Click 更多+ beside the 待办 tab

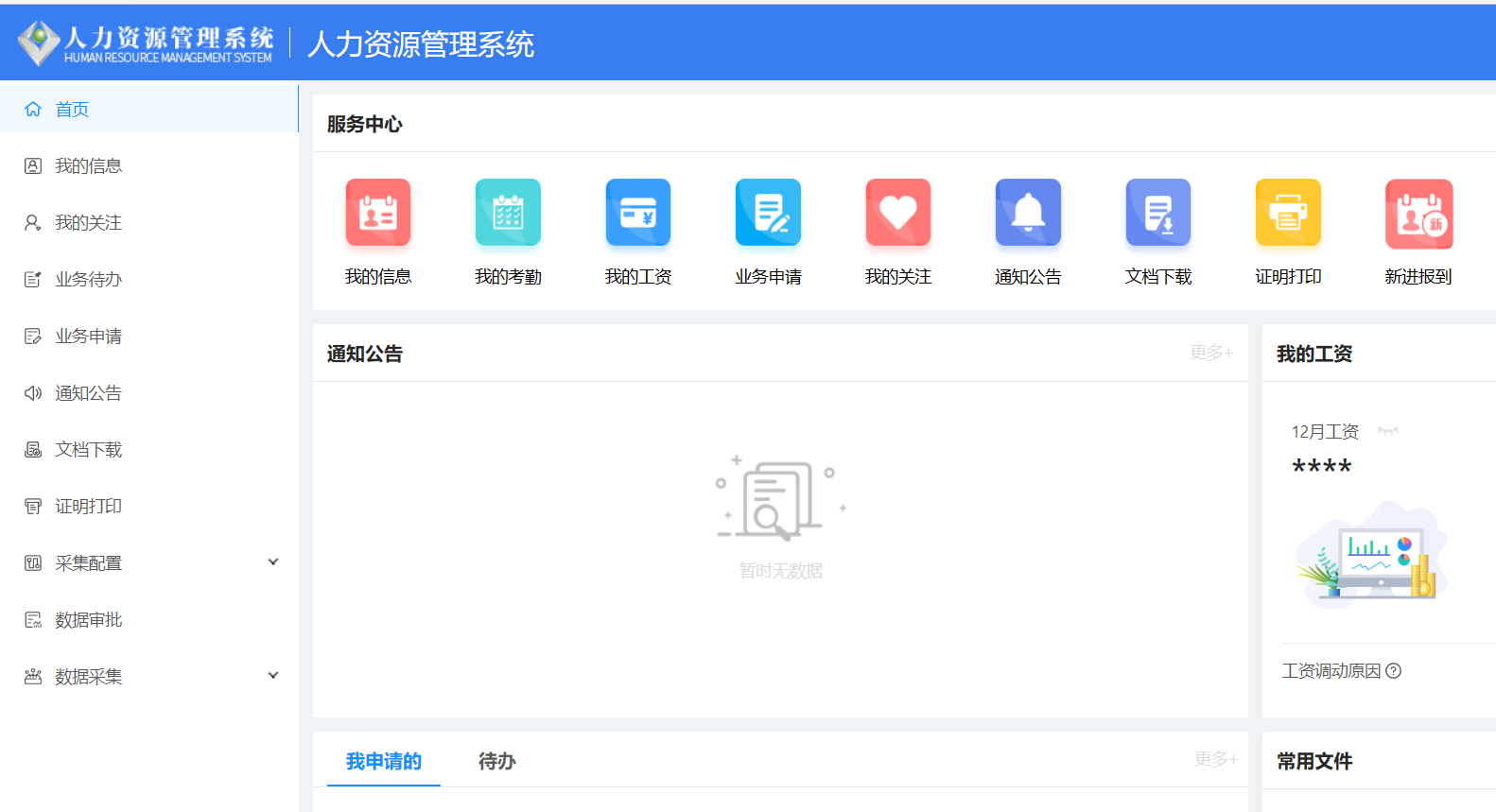click(1215, 759)
